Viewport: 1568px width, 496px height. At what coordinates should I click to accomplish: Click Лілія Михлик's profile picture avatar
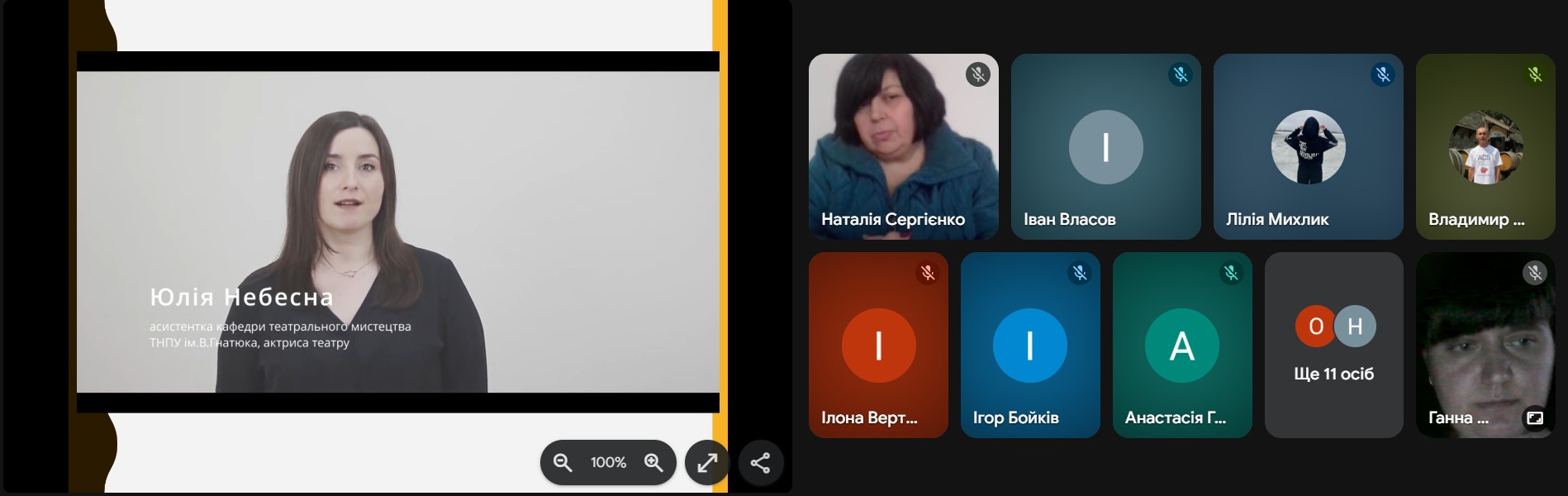tap(1308, 147)
